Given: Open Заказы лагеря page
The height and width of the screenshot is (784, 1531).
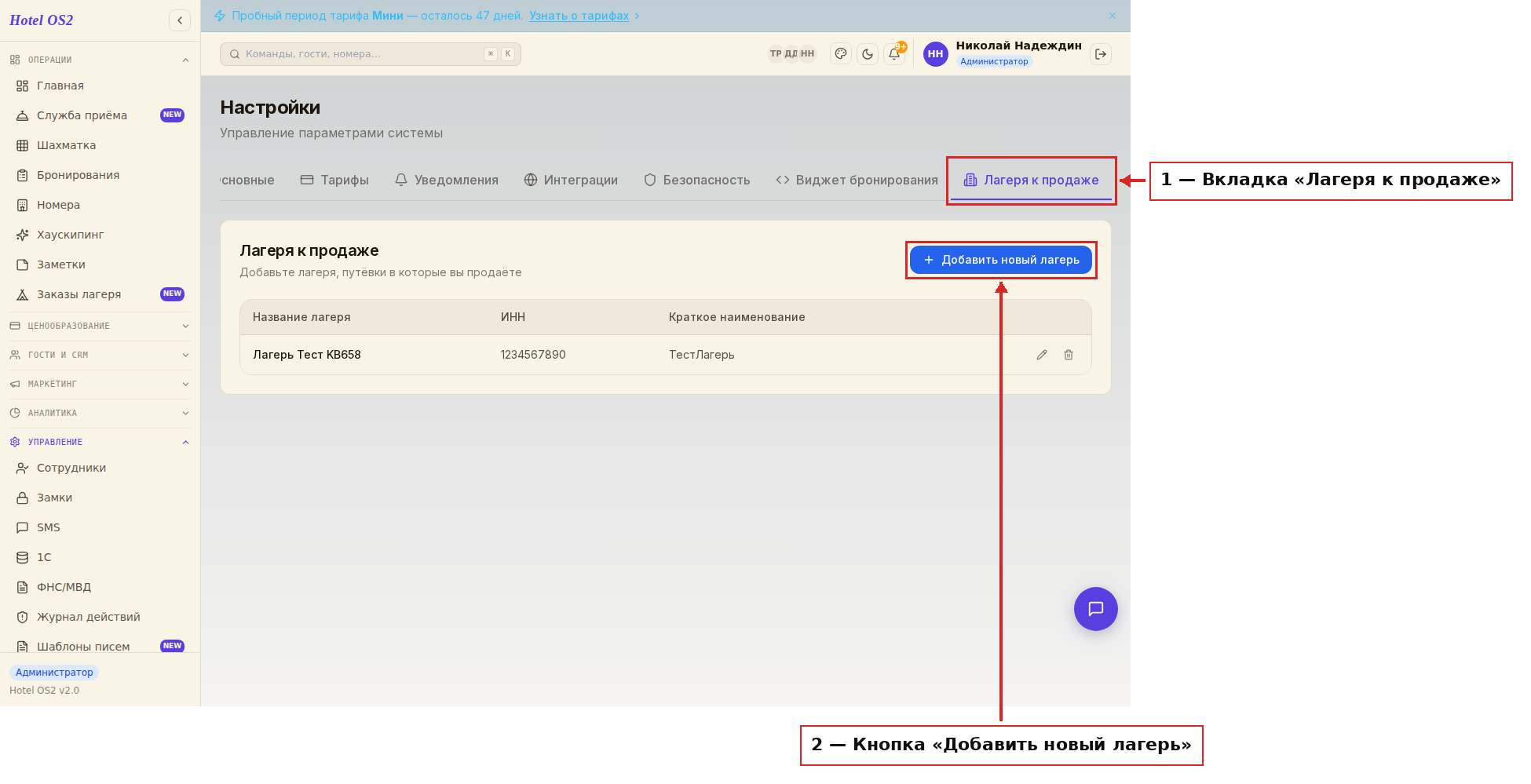Looking at the screenshot, I should pos(100,294).
